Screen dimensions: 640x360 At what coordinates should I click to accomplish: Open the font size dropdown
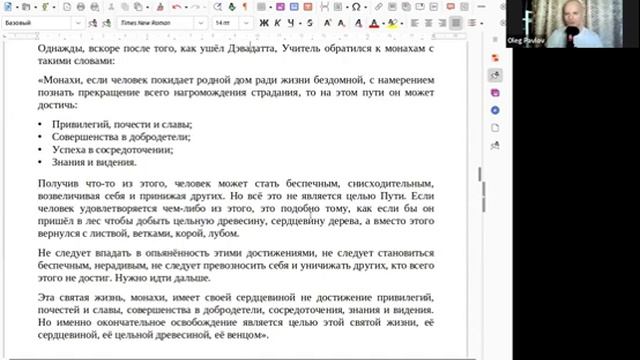coord(246,23)
